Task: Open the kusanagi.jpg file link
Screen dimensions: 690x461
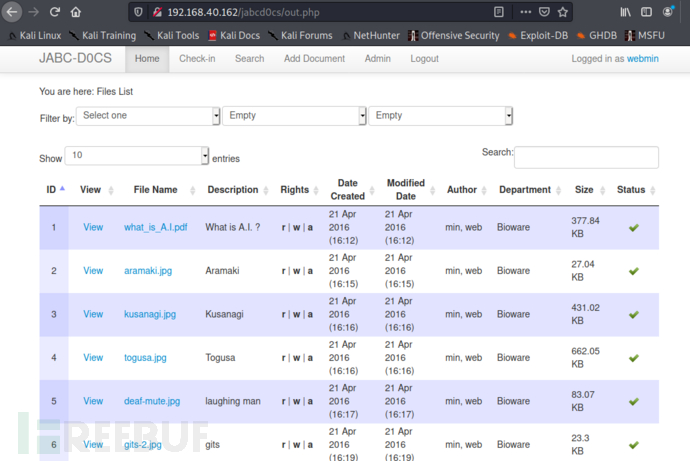Action: [x=150, y=314]
